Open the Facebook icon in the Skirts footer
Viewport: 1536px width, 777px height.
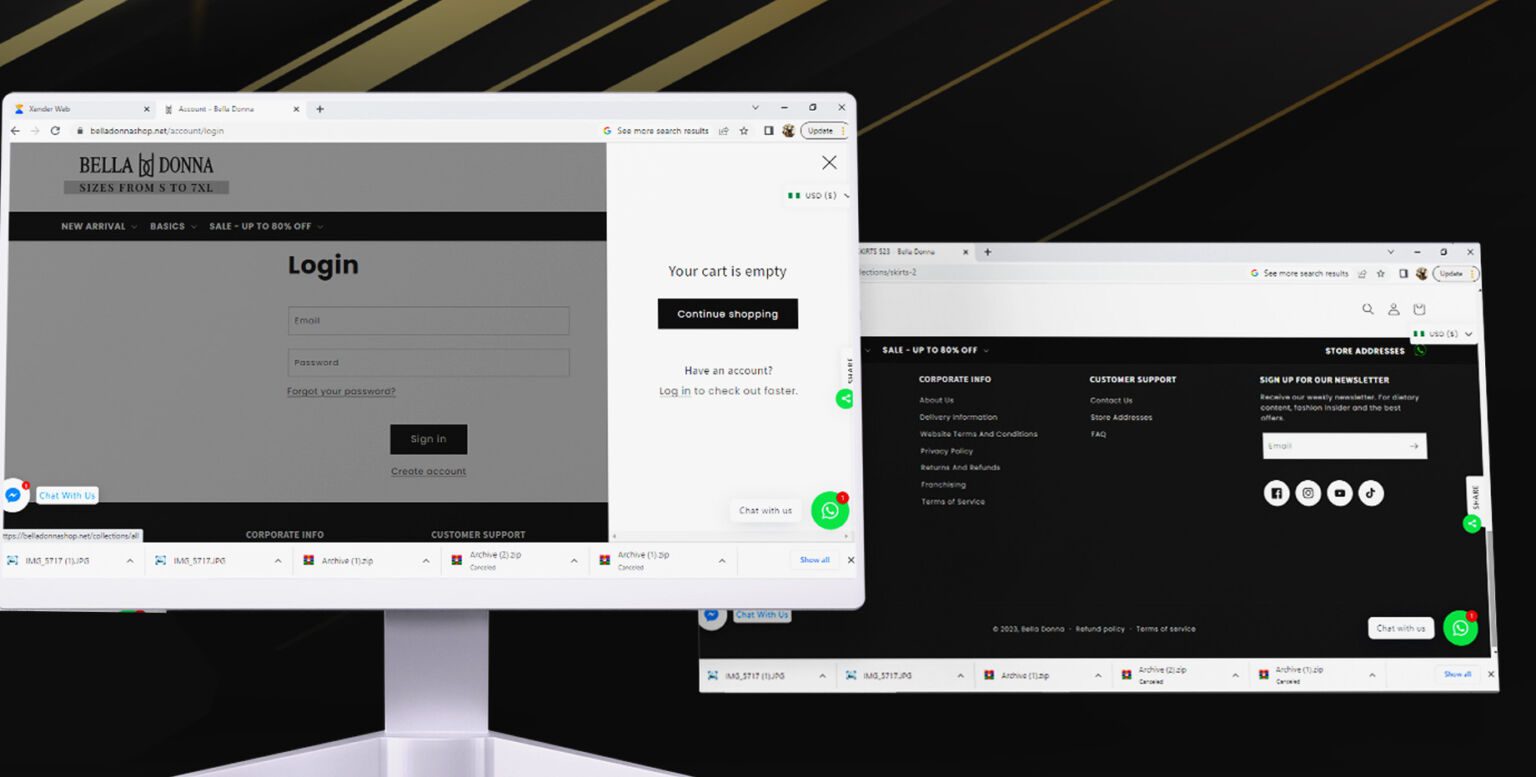click(x=1276, y=493)
